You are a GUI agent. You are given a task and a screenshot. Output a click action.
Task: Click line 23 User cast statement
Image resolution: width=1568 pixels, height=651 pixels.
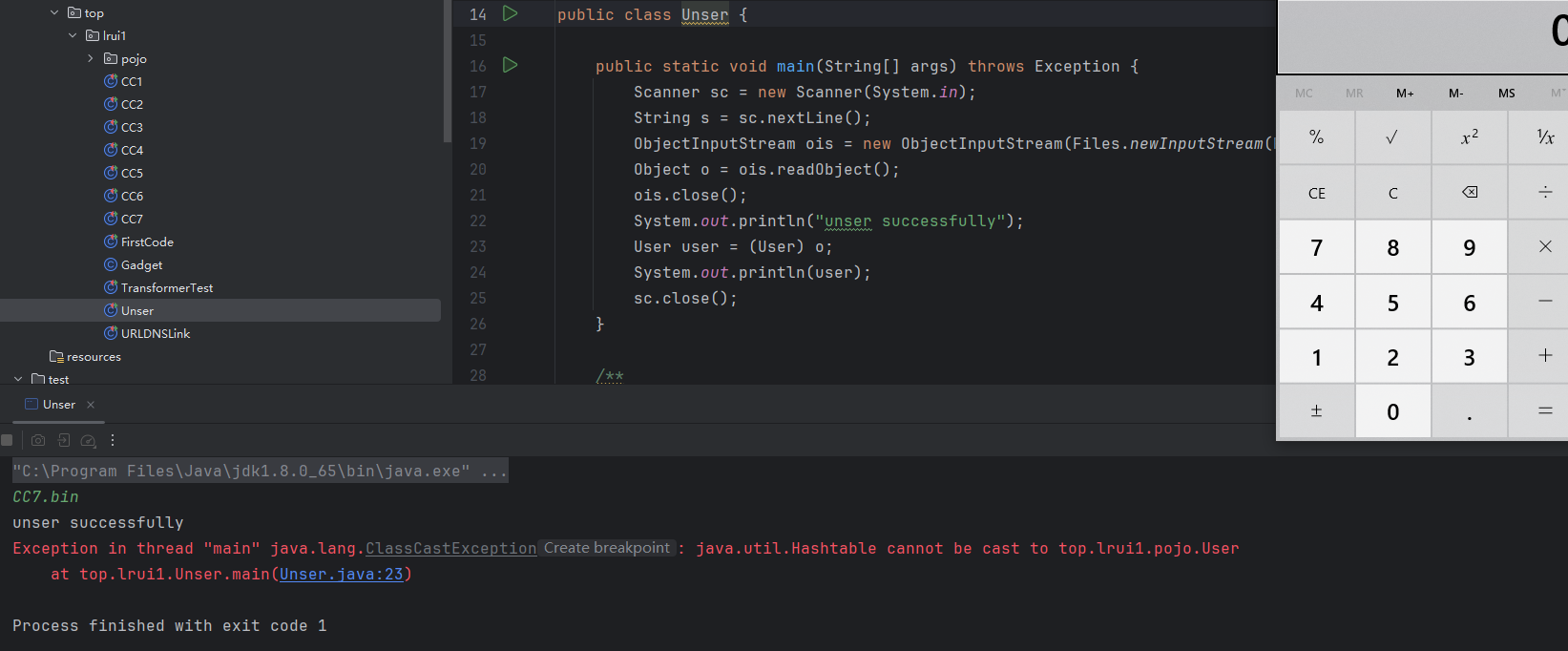coord(733,246)
